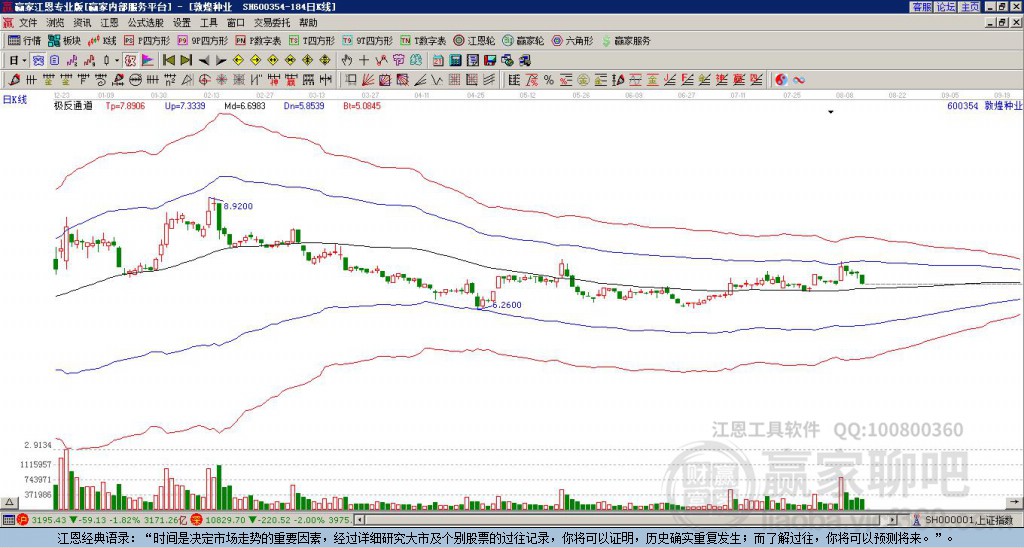The width and height of the screenshot is (1024, 548).
Task: Switch to K线 chart view
Action: click(102, 40)
